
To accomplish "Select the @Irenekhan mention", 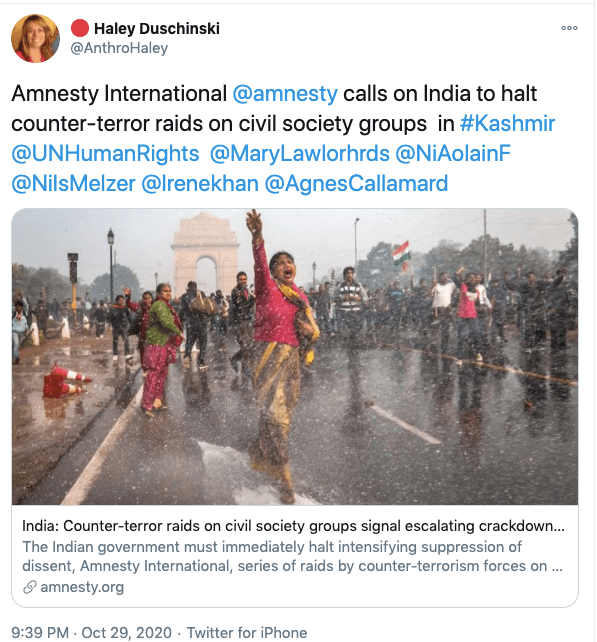I will 200,183.
